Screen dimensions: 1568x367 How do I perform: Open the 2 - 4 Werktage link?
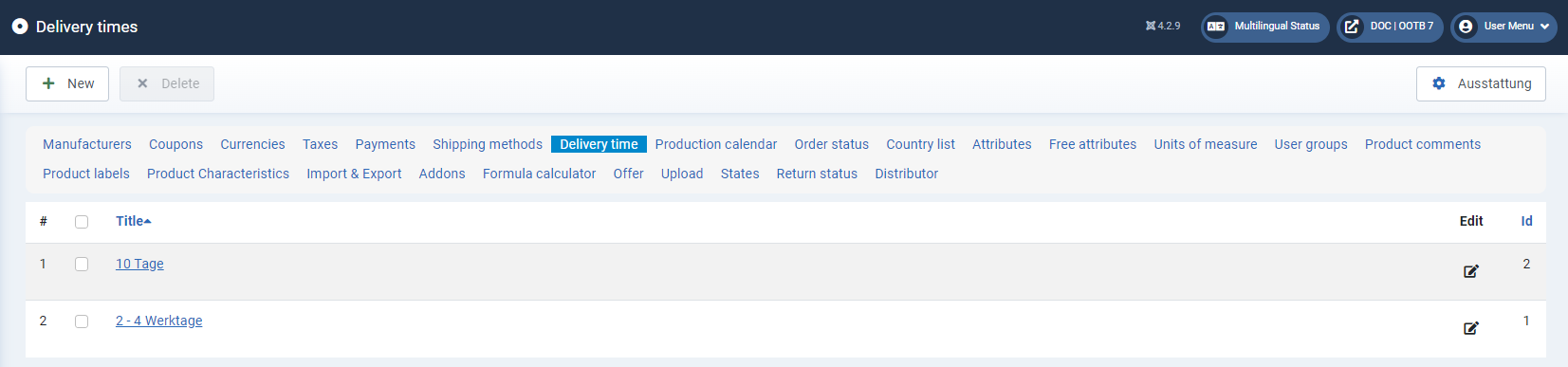158,321
